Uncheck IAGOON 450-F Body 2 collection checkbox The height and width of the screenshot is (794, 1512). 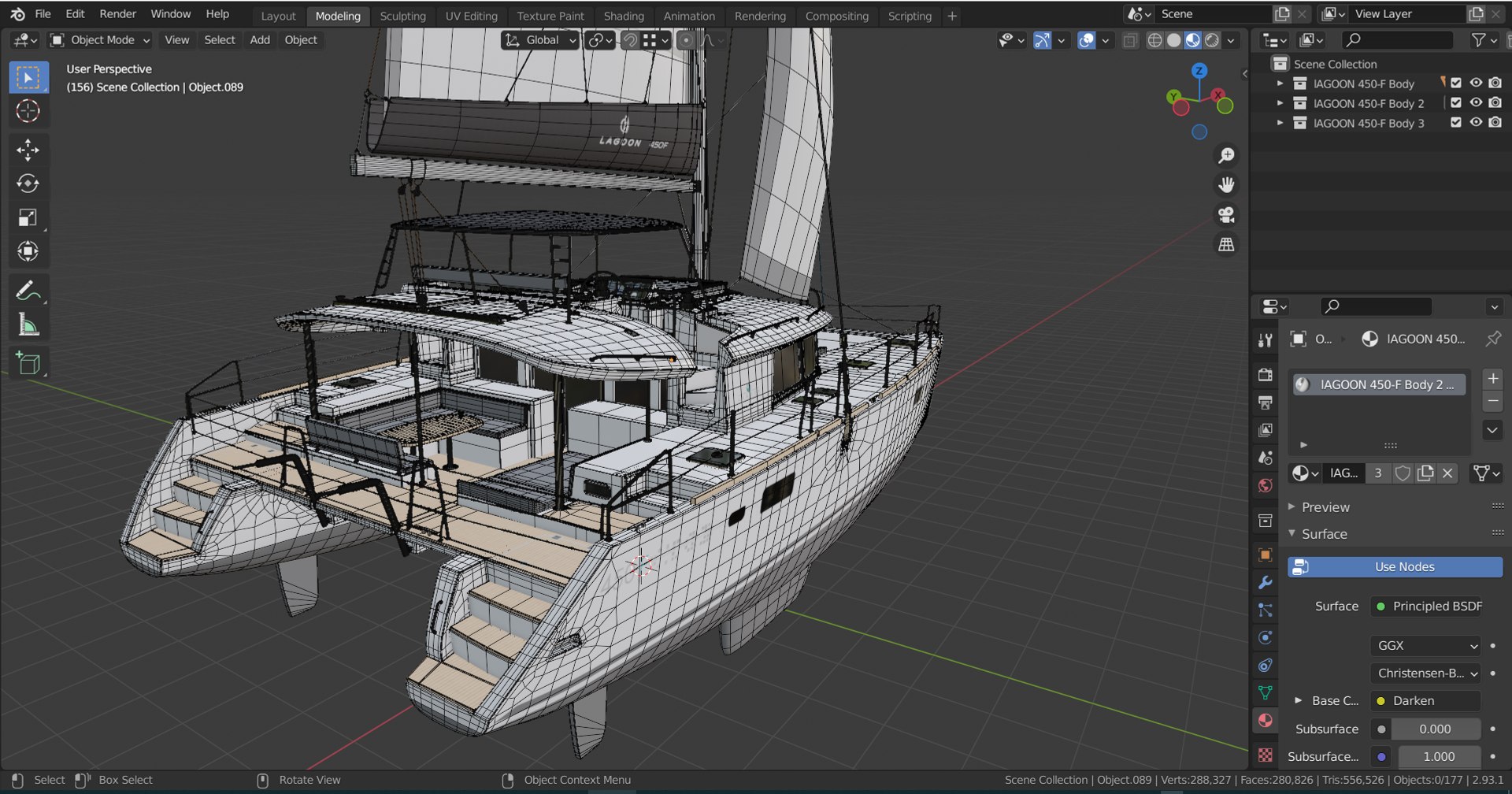pos(1456,102)
